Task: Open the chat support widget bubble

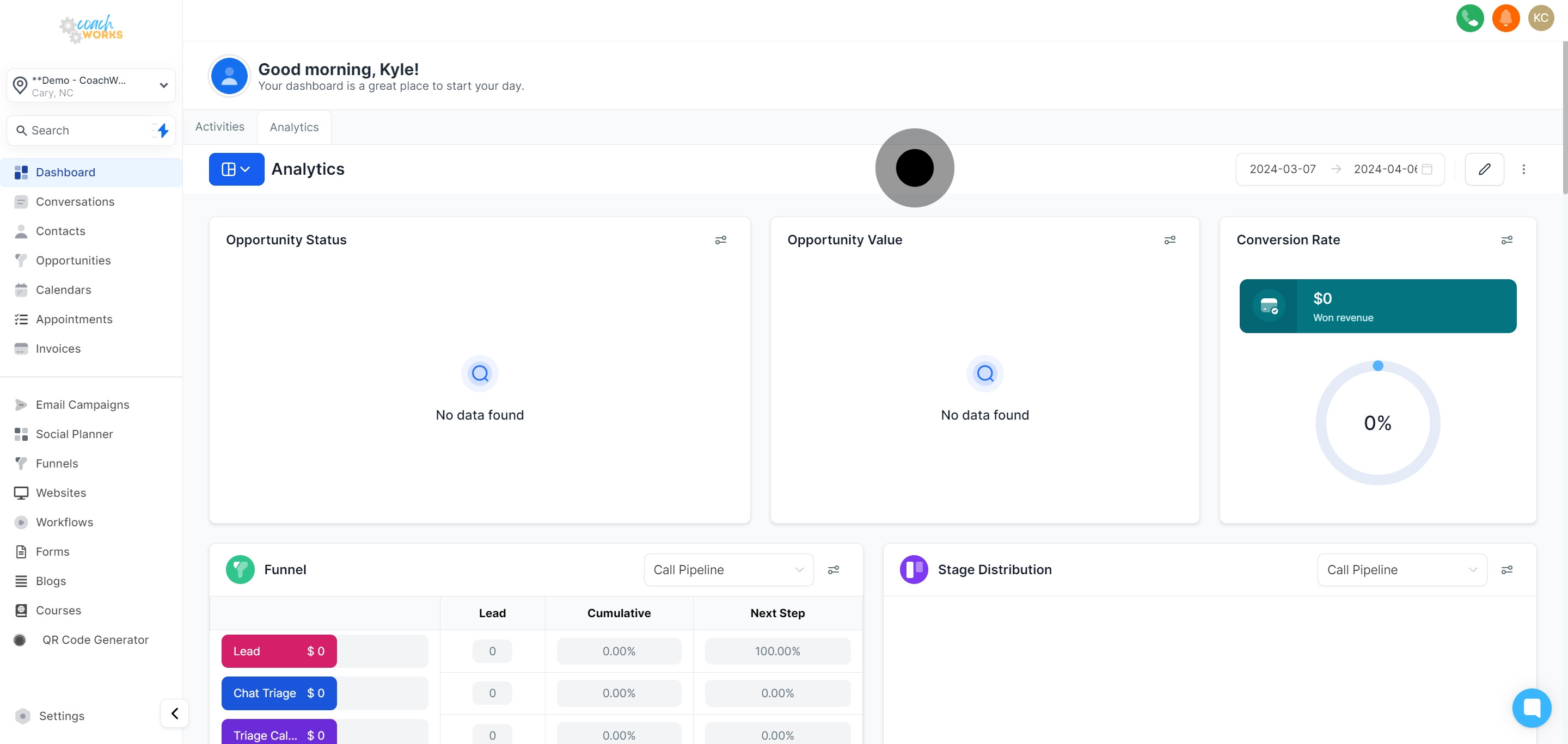Action: point(1532,708)
